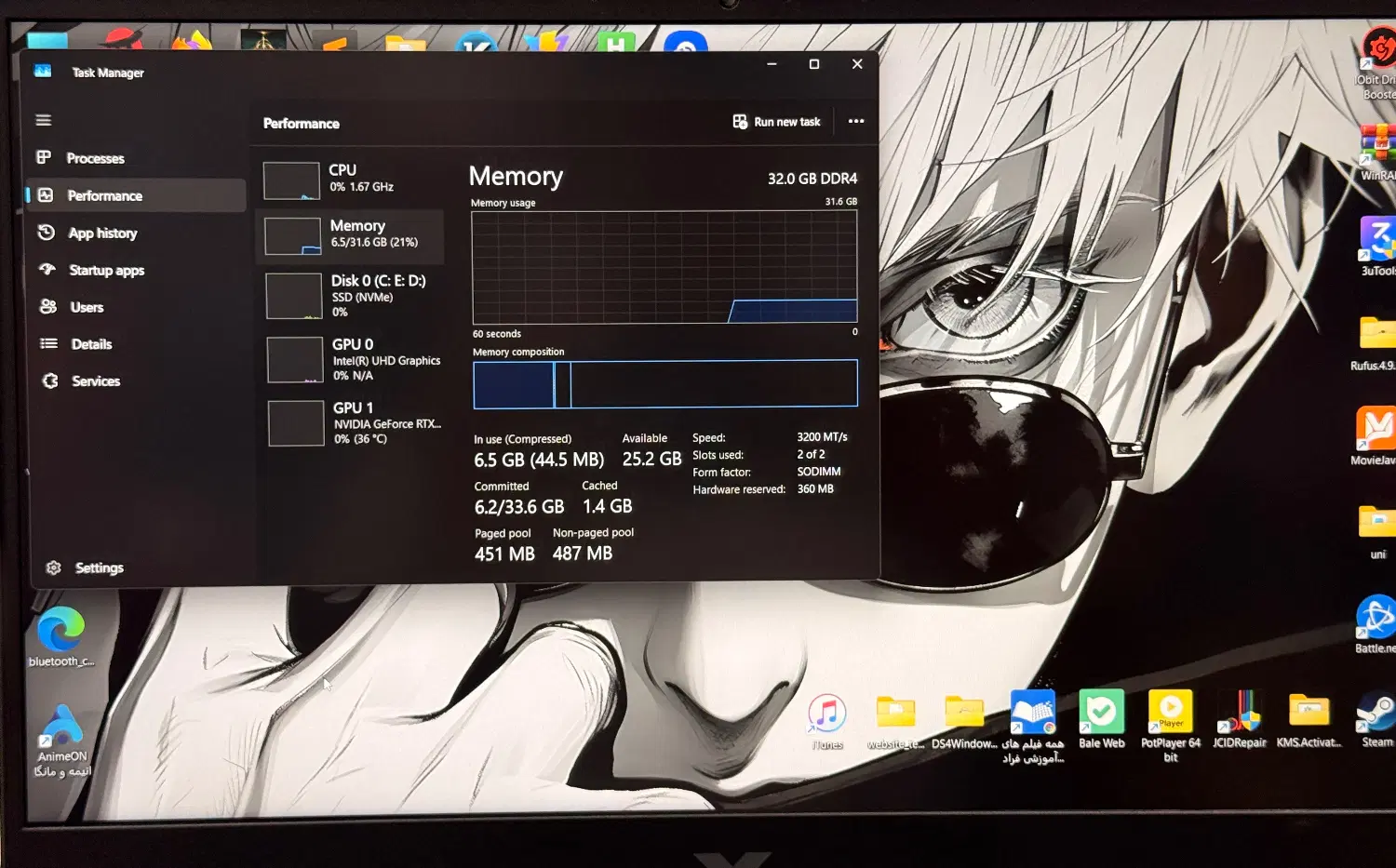Select GPU 0 Intel UHD Graphics entry
This screenshot has height=868, width=1396.
352,359
